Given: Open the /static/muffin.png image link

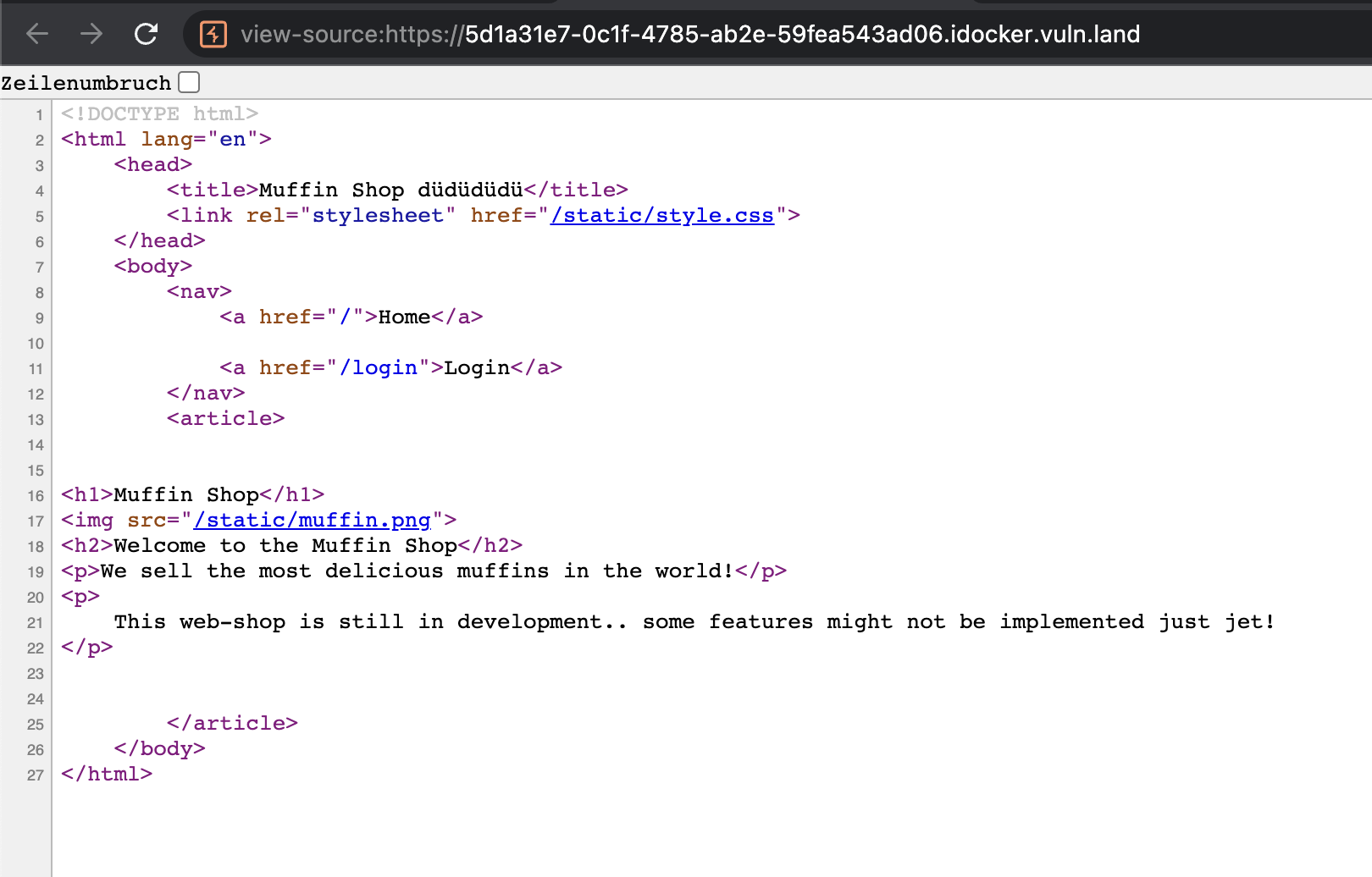Looking at the screenshot, I should pos(312,520).
